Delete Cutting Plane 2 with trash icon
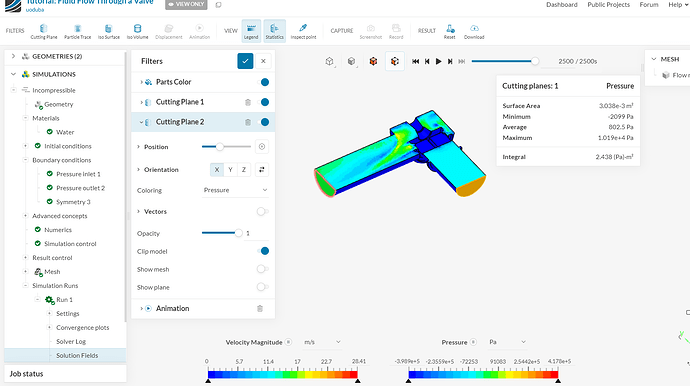This screenshot has height=386, width=690. pos(248,122)
